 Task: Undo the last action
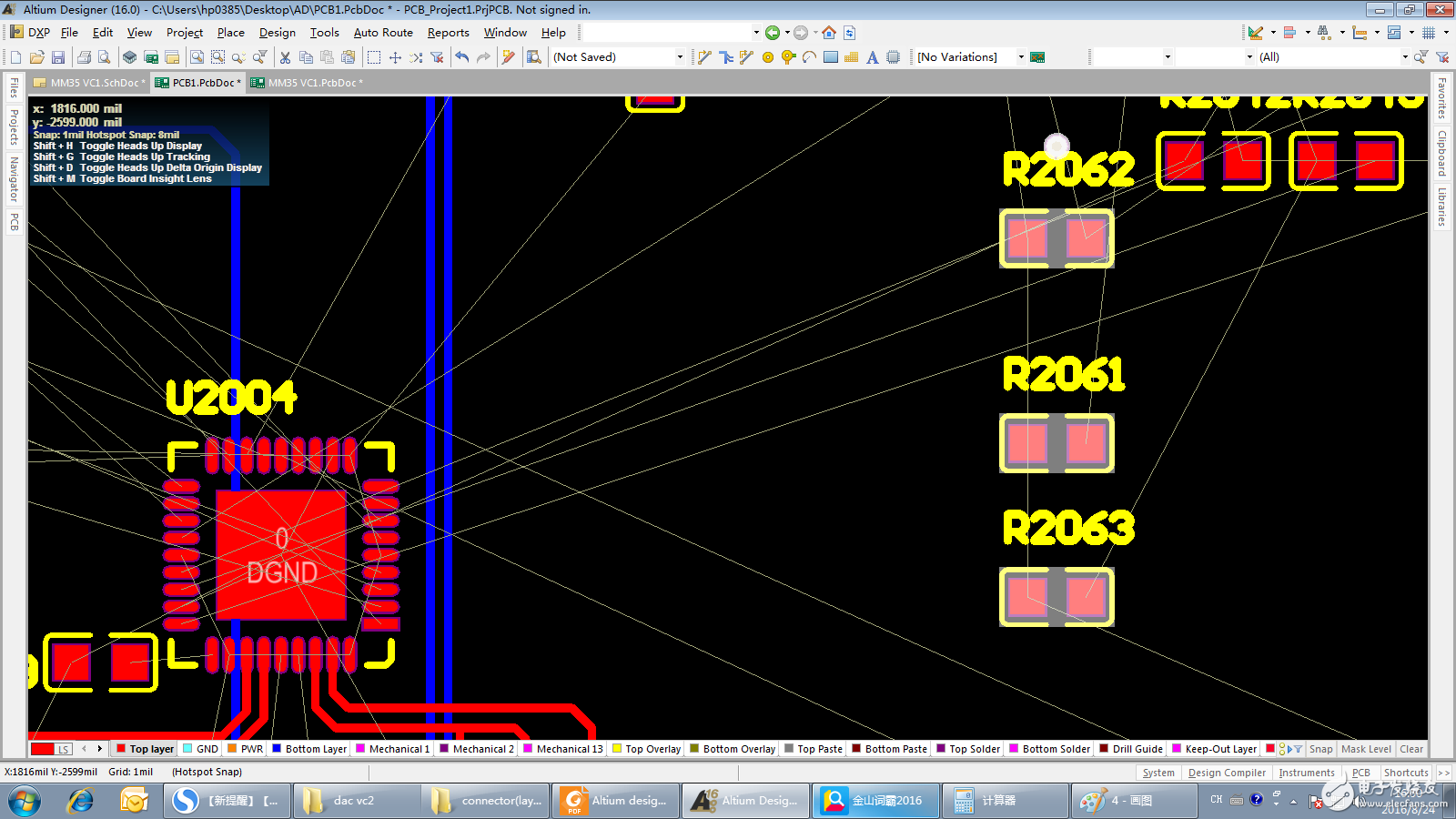(x=462, y=57)
